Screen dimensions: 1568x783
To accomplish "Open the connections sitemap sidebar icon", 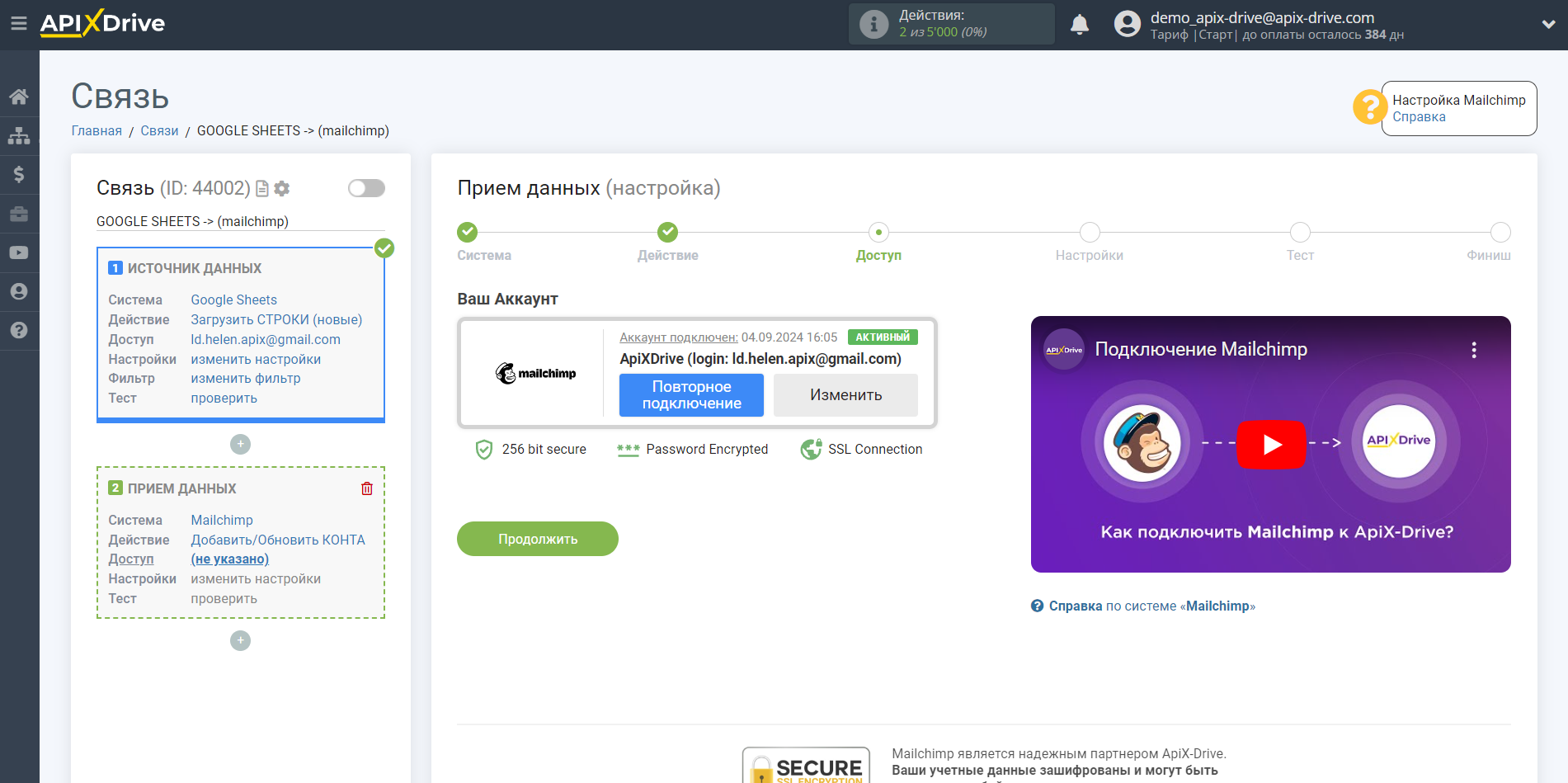I will 19,135.
